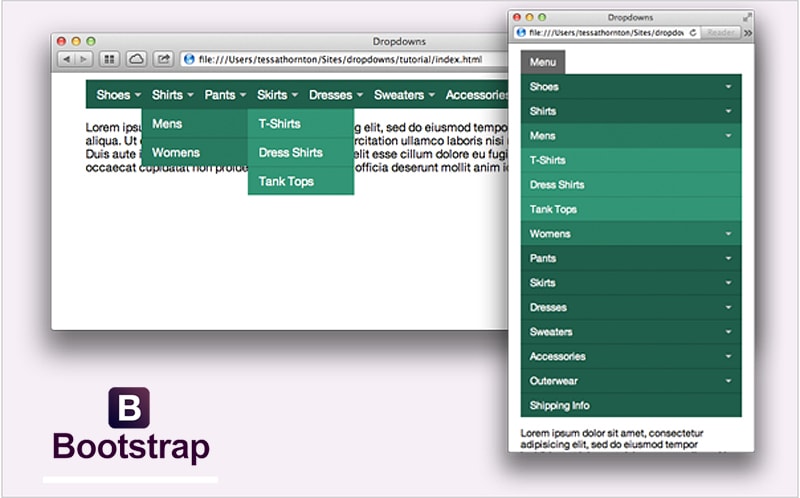
Task: Click the reload icon in the small window
Action: pos(692,33)
